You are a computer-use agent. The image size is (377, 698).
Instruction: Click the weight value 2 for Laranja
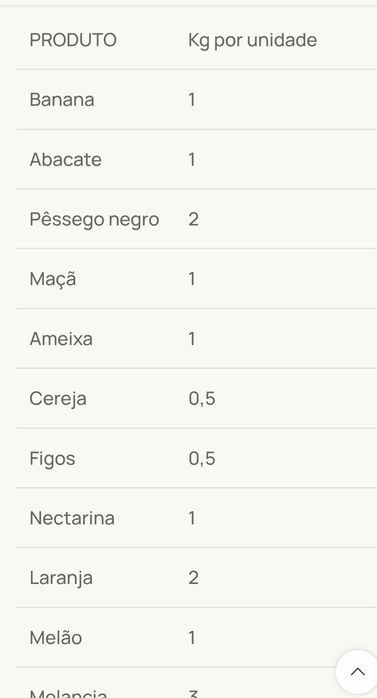pyautogui.click(x=193, y=578)
